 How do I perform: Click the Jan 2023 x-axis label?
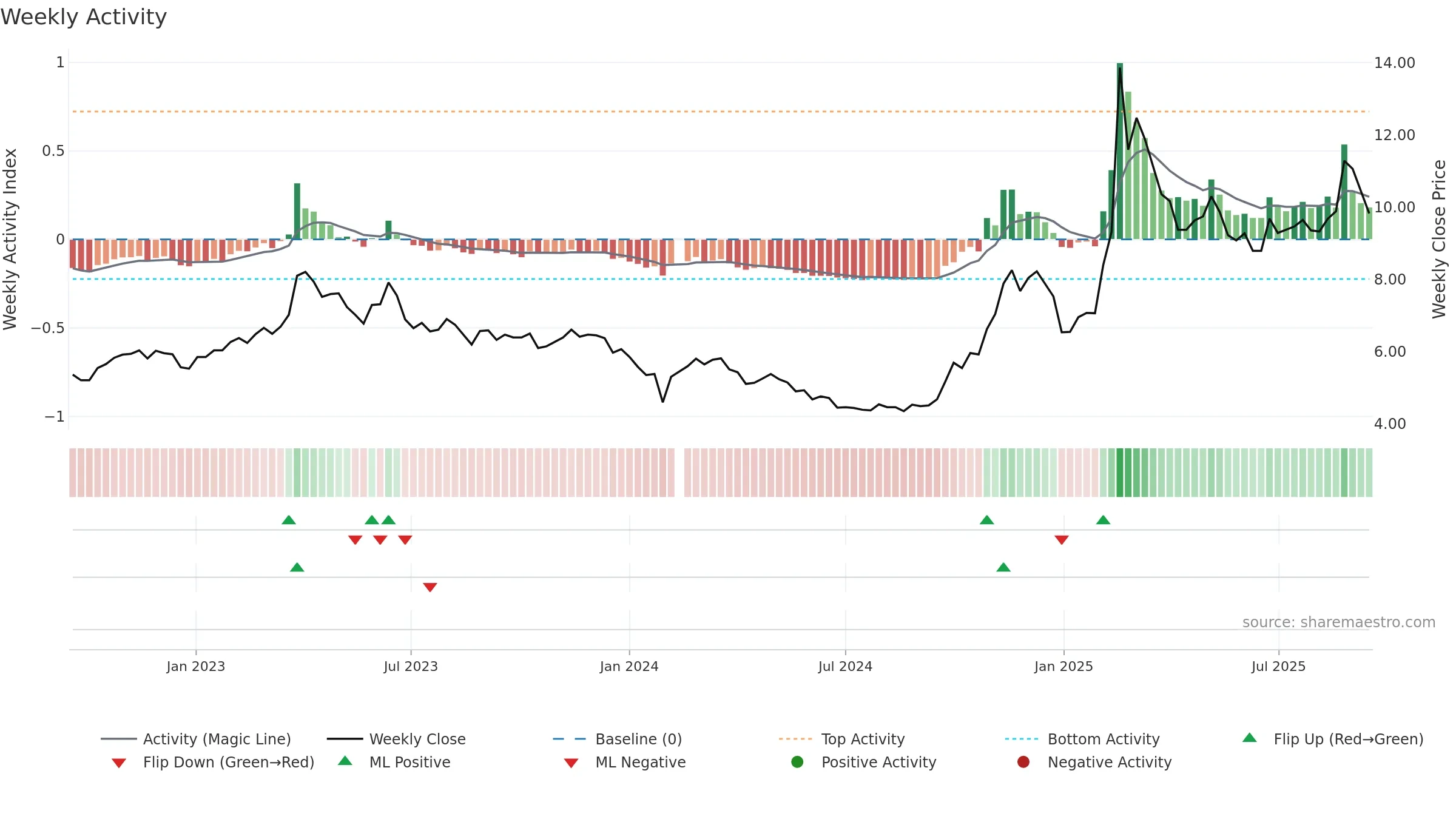click(x=196, y=666)
